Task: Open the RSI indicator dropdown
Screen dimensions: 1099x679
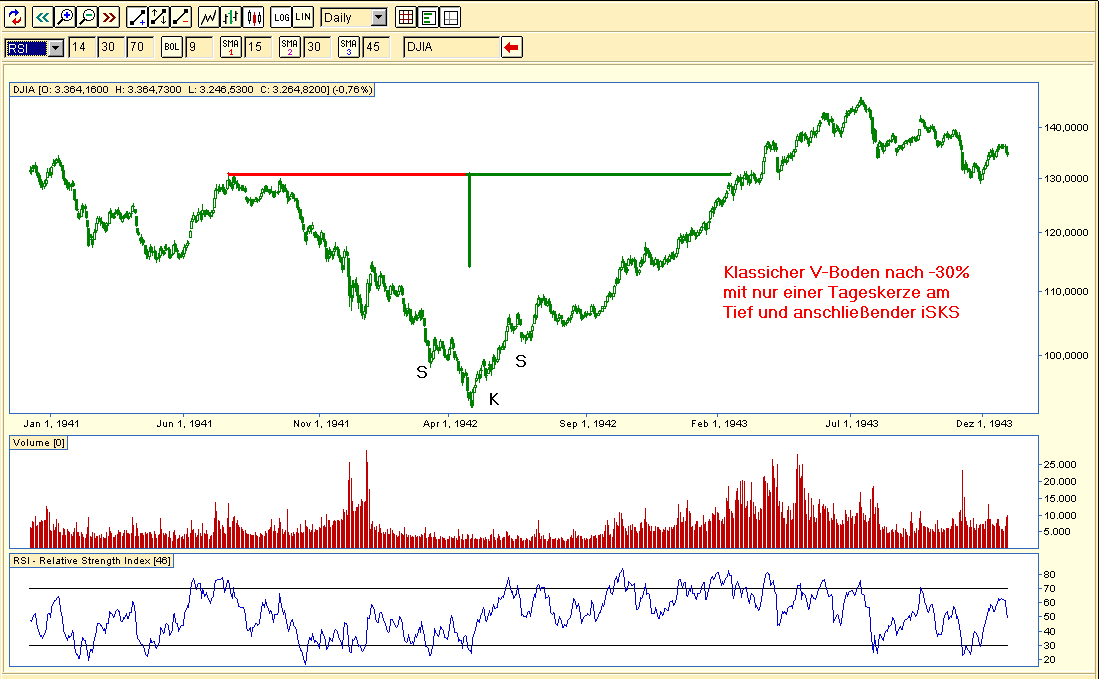Action: (x=56, y=48)
